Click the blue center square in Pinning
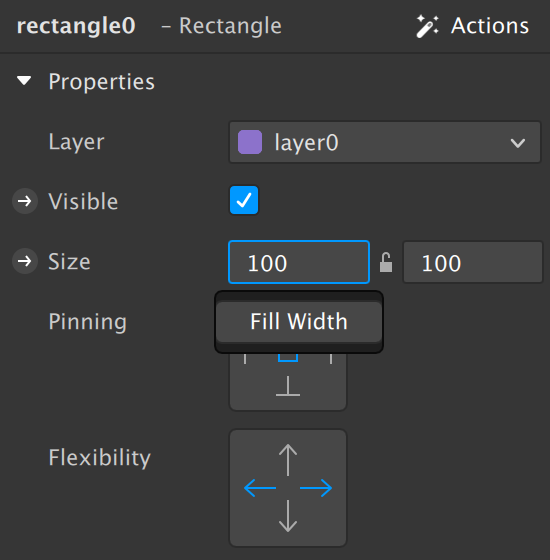The height and width of the screenshot is (560, 550). 288,357
